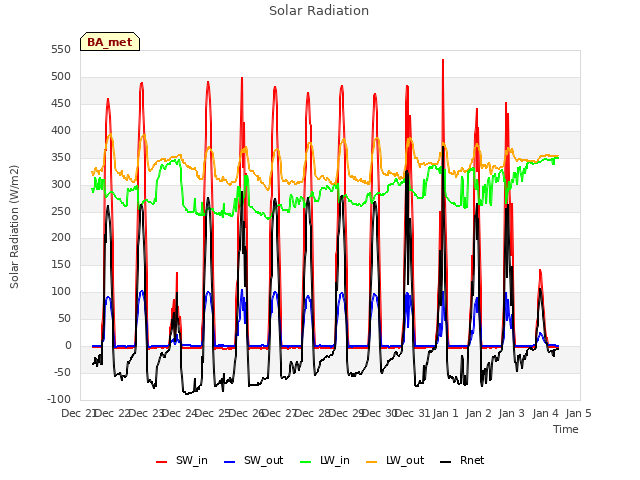640x480 pixels.
Task: Click the 550 y-axis tick label
Action: [61, 50]
